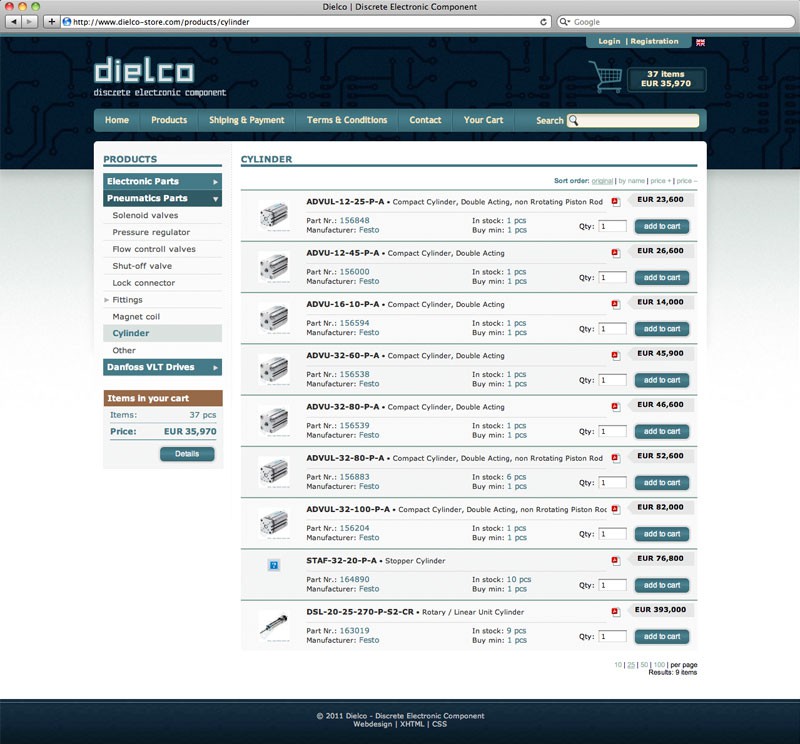This screenshot has height=744, width=800.
Task: Sort products by name
Action: pyautogui.click(x=632, y=181)
